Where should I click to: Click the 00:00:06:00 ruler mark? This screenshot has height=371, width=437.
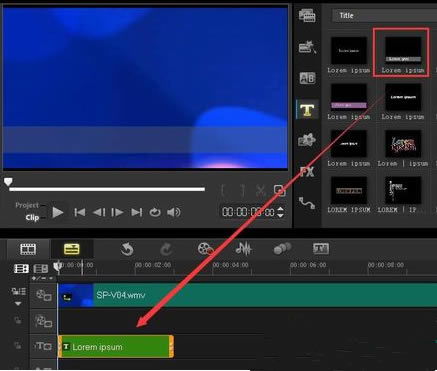pyautogui.click(x=308, y=265)
